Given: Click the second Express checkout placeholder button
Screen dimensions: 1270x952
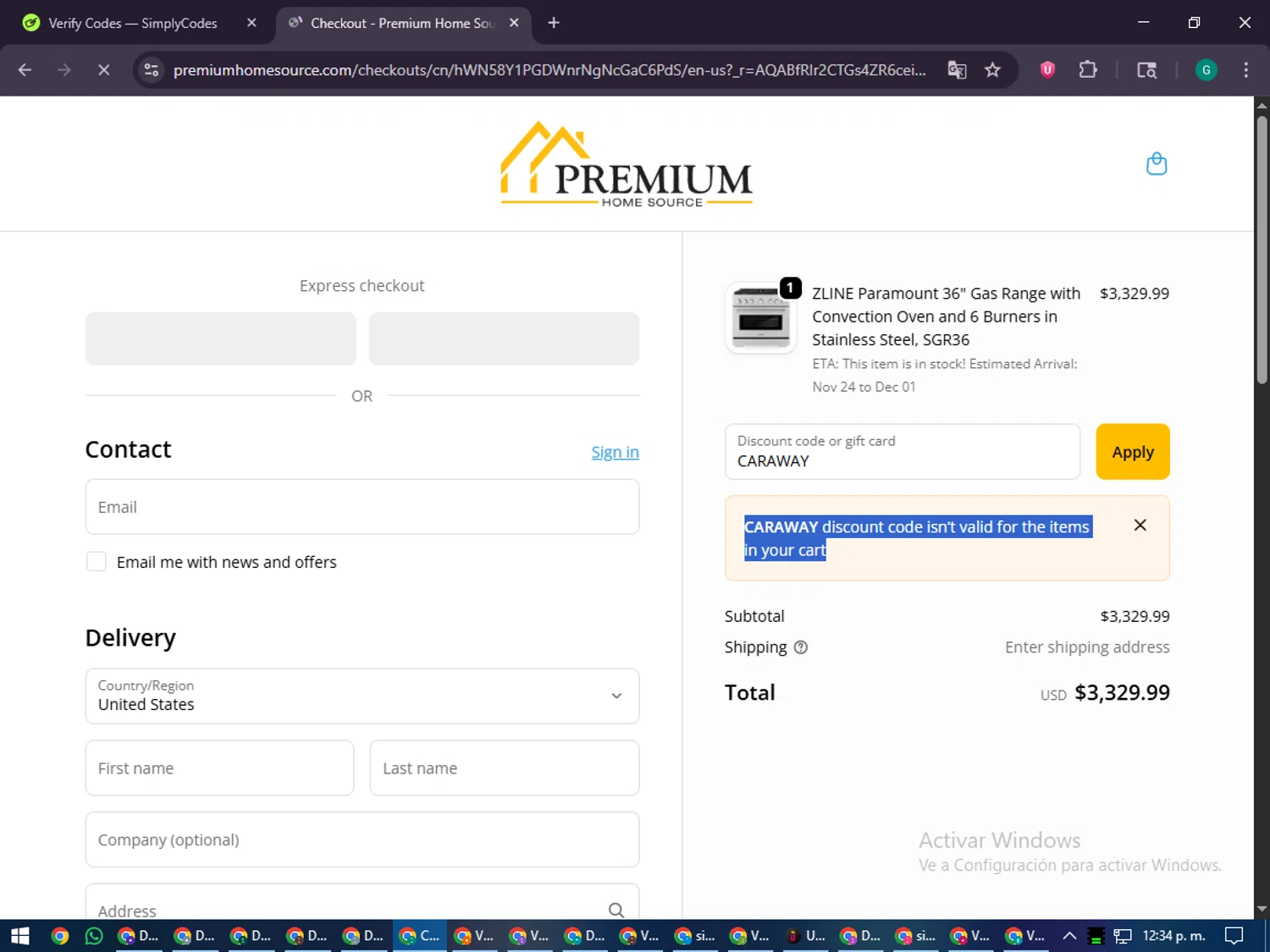Looking at the screenshot, I should coord(504,338).
